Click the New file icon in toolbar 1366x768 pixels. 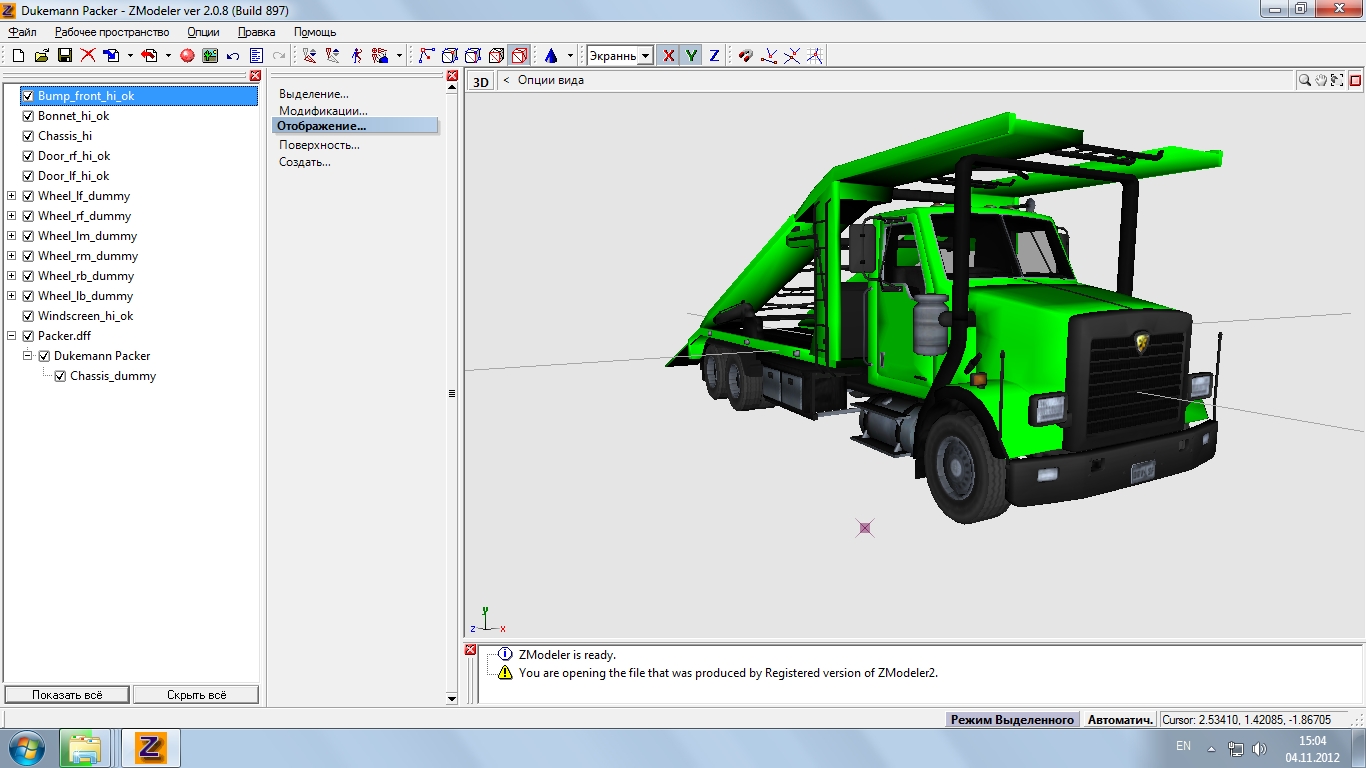(18, 56)
